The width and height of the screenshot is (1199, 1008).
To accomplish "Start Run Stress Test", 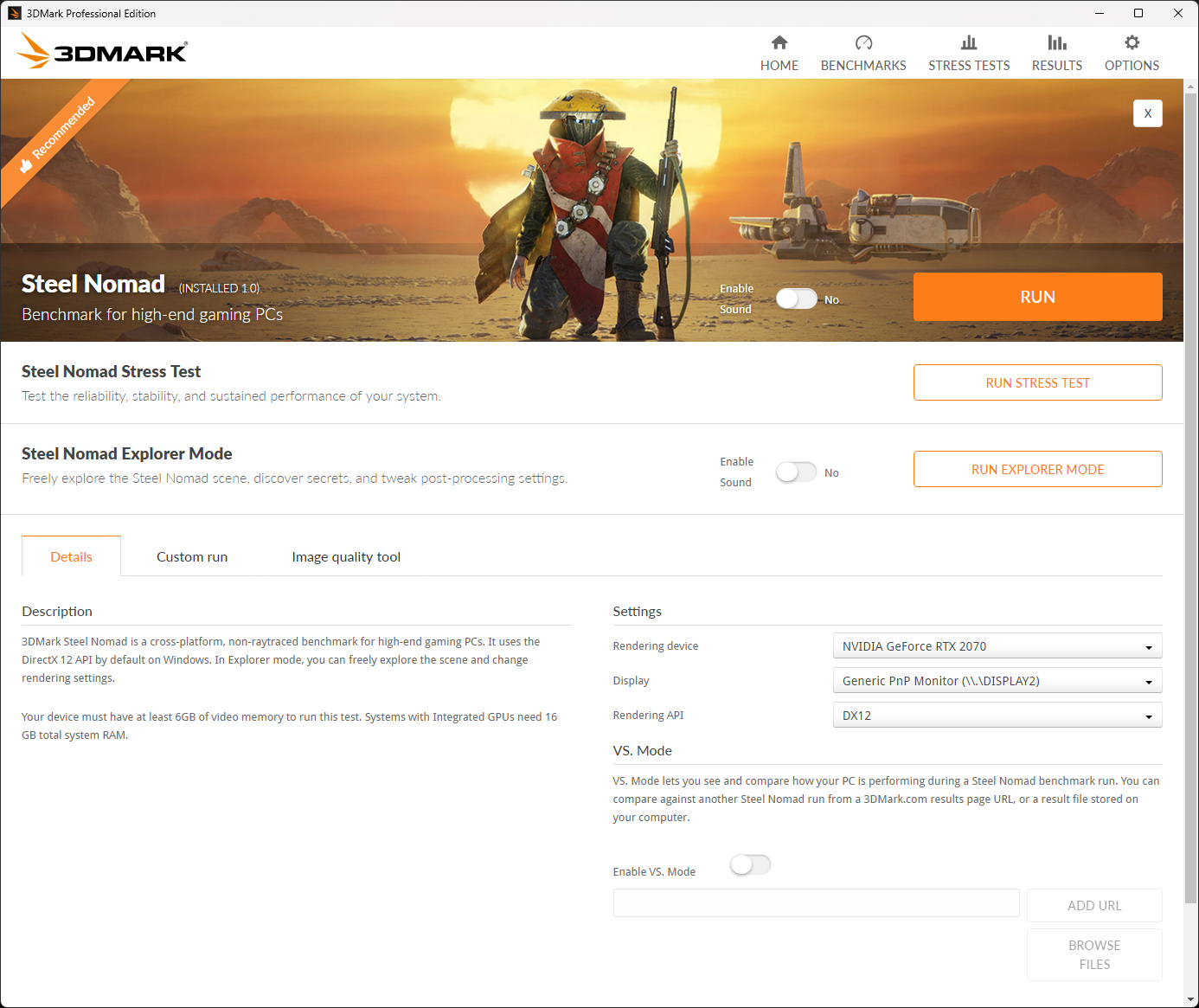I will [1037, 382].
